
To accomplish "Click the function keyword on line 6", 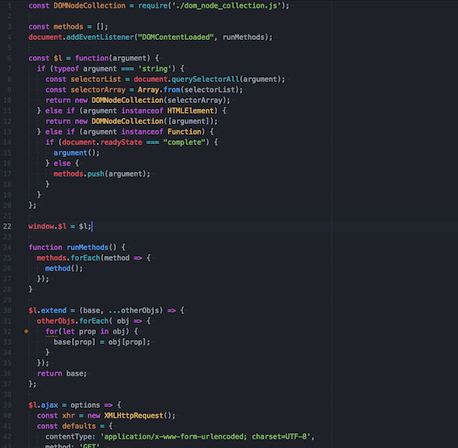I will (x=92, y=58).
